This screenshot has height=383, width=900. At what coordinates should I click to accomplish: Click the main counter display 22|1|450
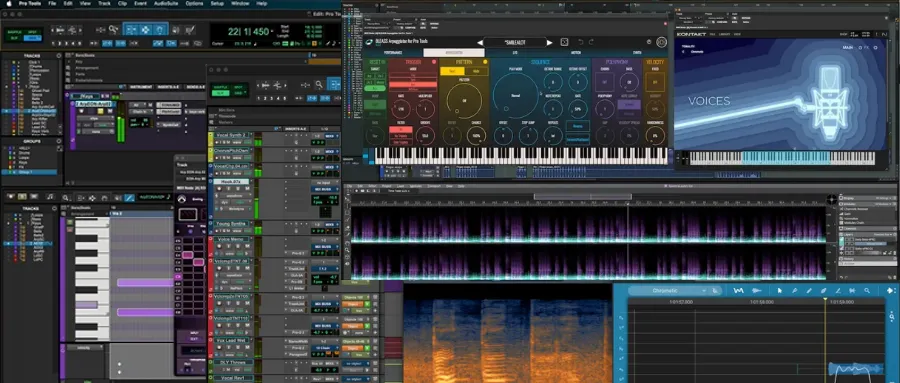[248, 32]
